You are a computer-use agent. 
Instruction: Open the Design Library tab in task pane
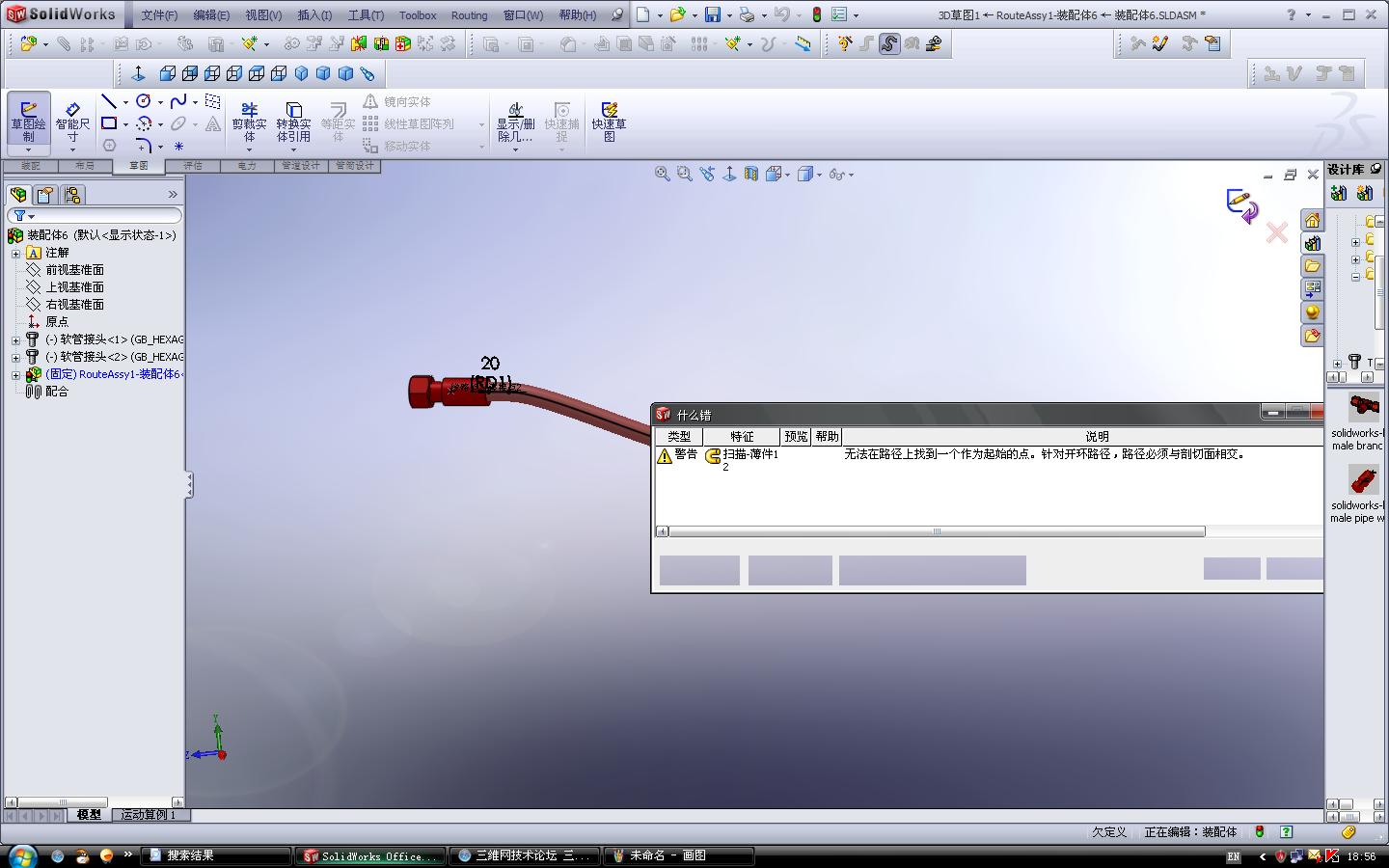1312,243
